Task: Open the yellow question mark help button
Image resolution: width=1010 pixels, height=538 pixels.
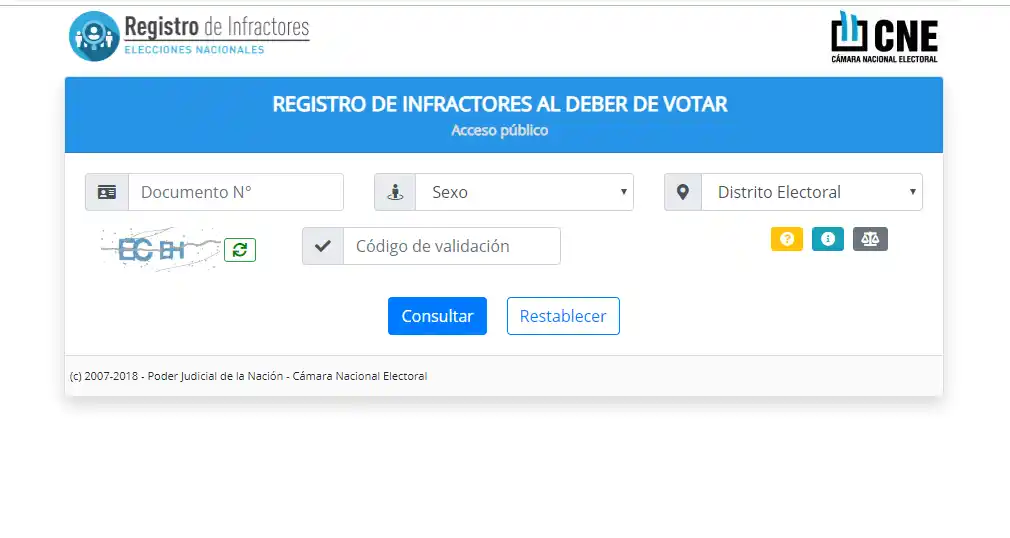Action: 786,239
